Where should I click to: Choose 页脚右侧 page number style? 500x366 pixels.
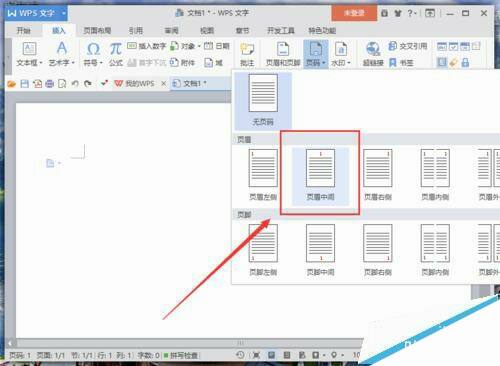378,250
